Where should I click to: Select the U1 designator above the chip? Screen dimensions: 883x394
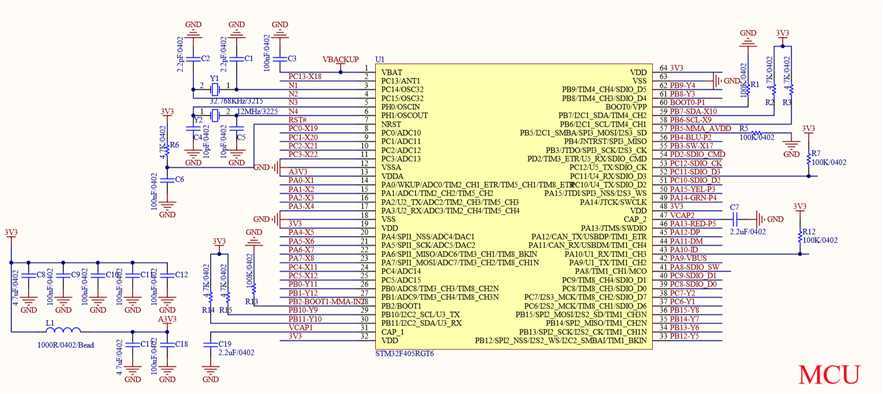tap(380, 60)
